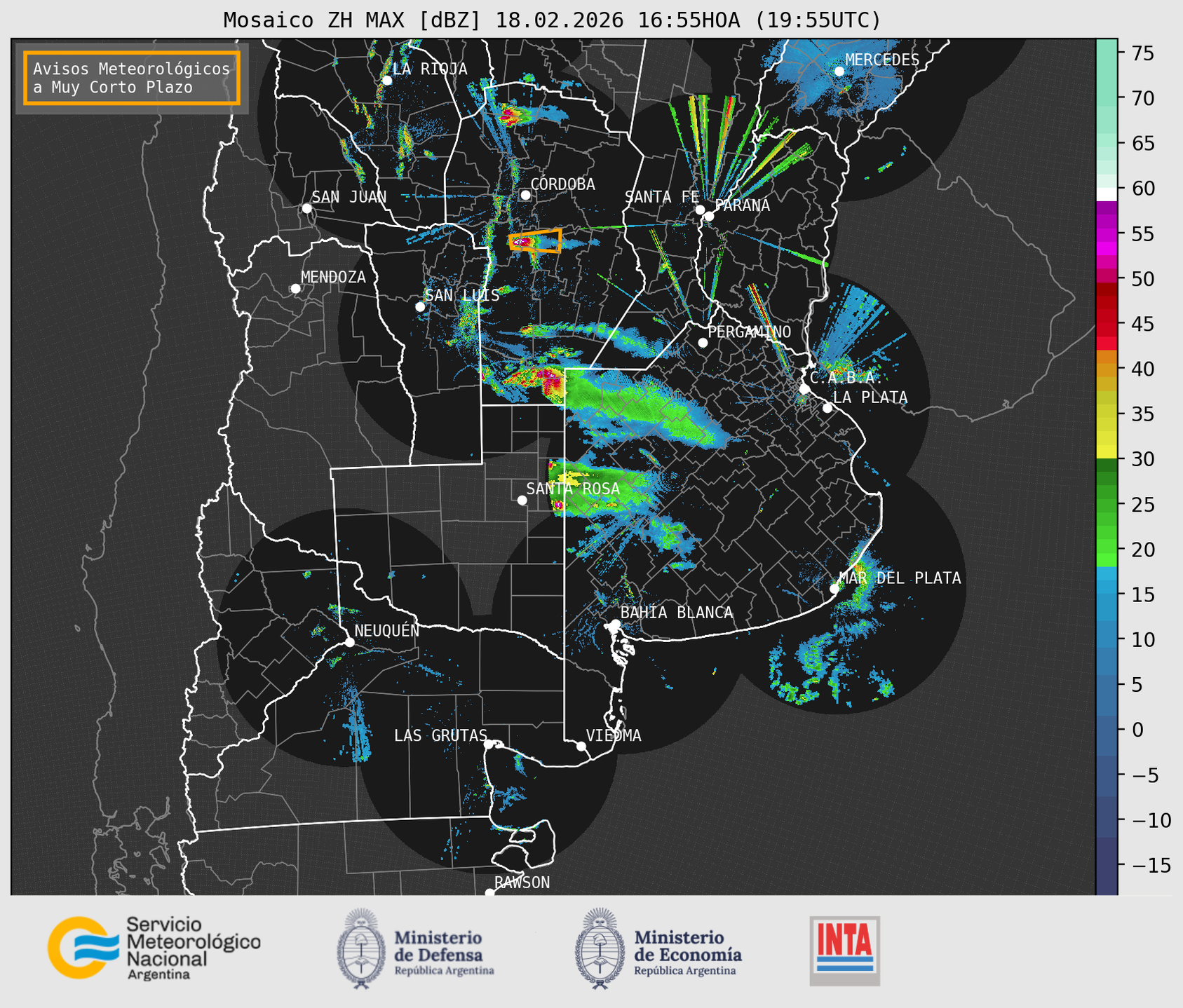Click the MERCEDES label on the map
1183x1008 pixels.
882,60
